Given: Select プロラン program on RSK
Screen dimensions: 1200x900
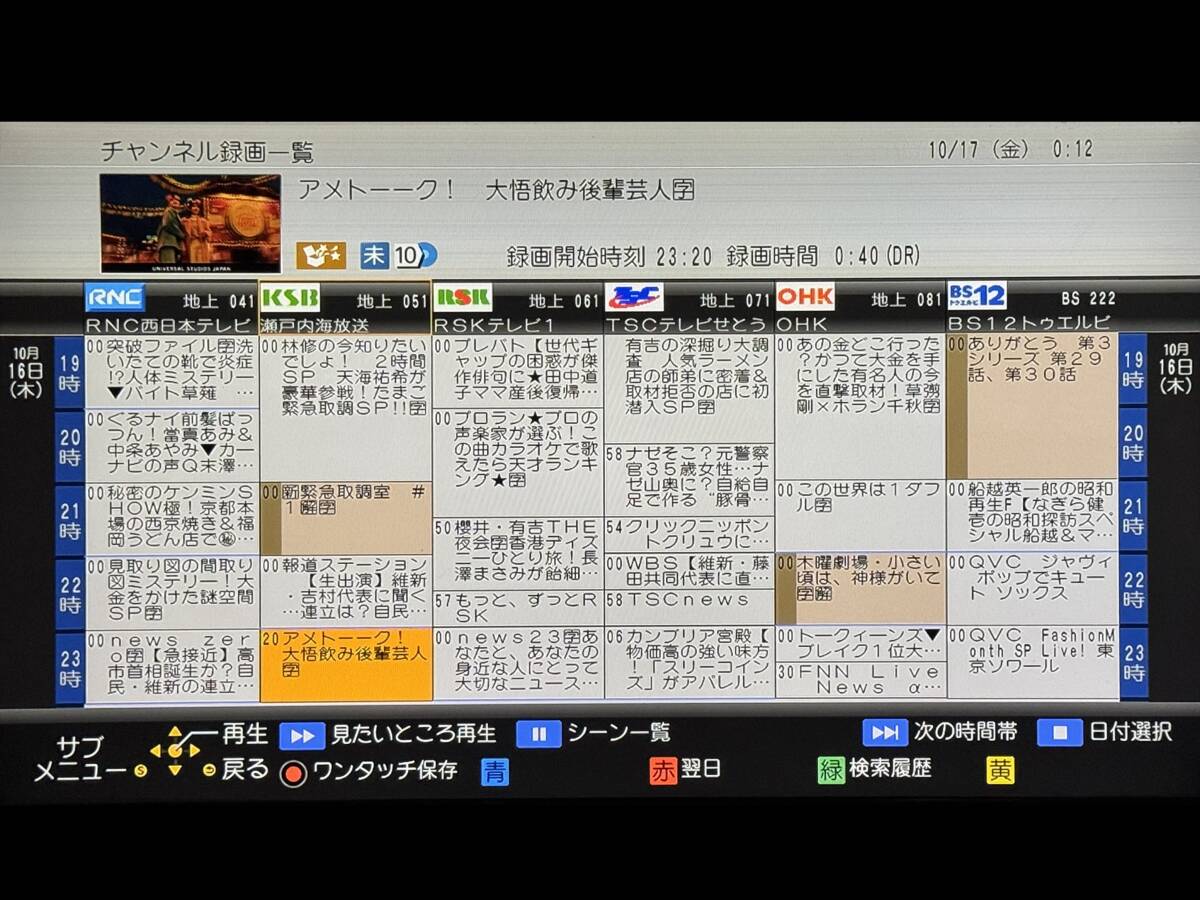Looking at the screenshot, I should (518, 461).
